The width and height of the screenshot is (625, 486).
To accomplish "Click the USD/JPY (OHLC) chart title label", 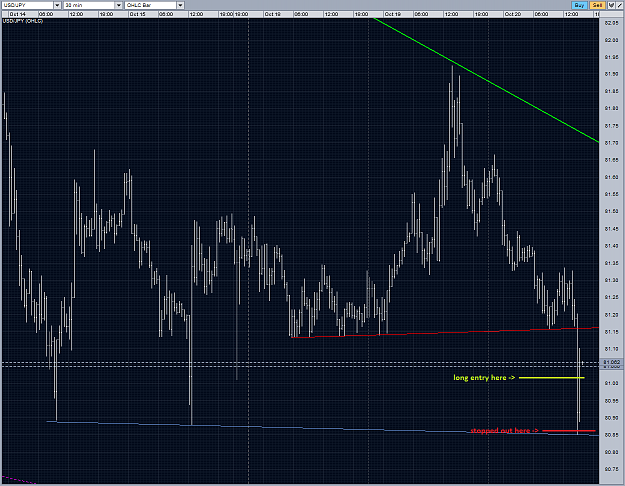I will click(23, 21).
